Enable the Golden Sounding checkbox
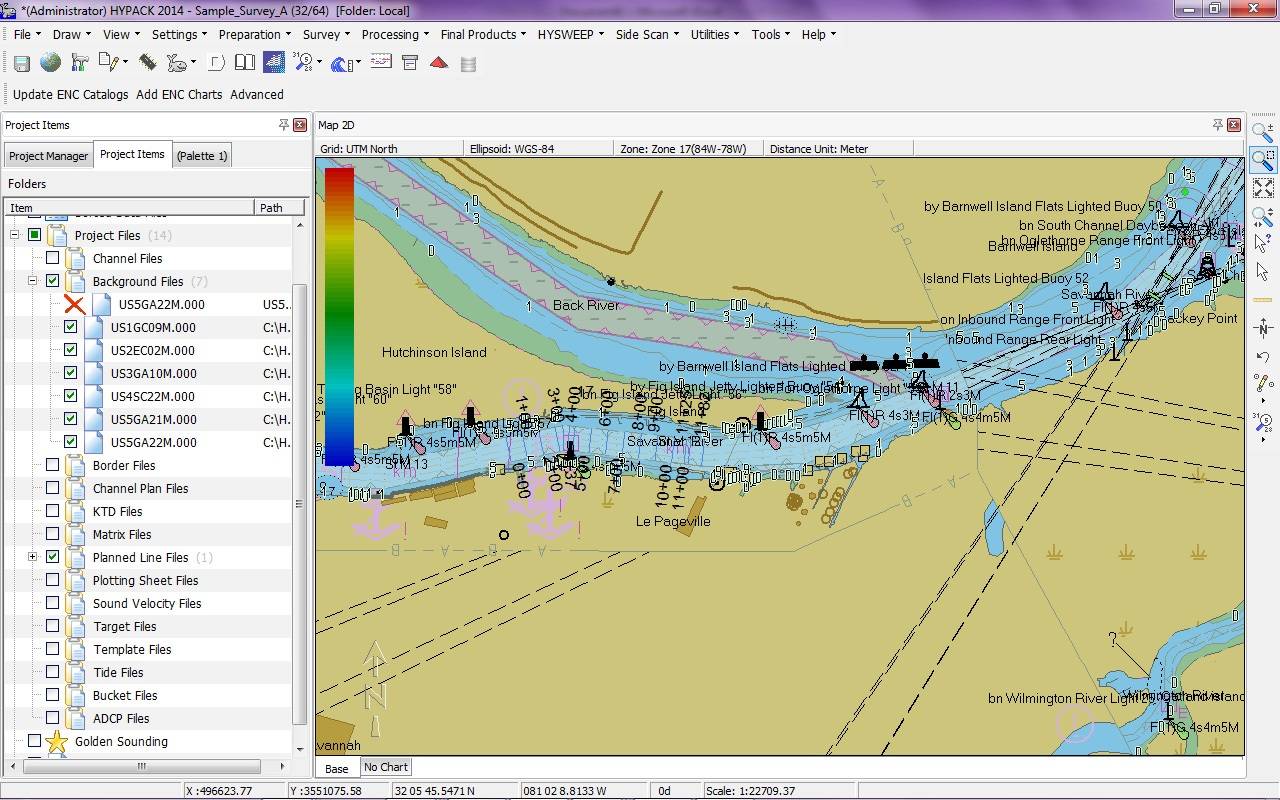This screenshot has width=1280, height=800. (35, 741)
